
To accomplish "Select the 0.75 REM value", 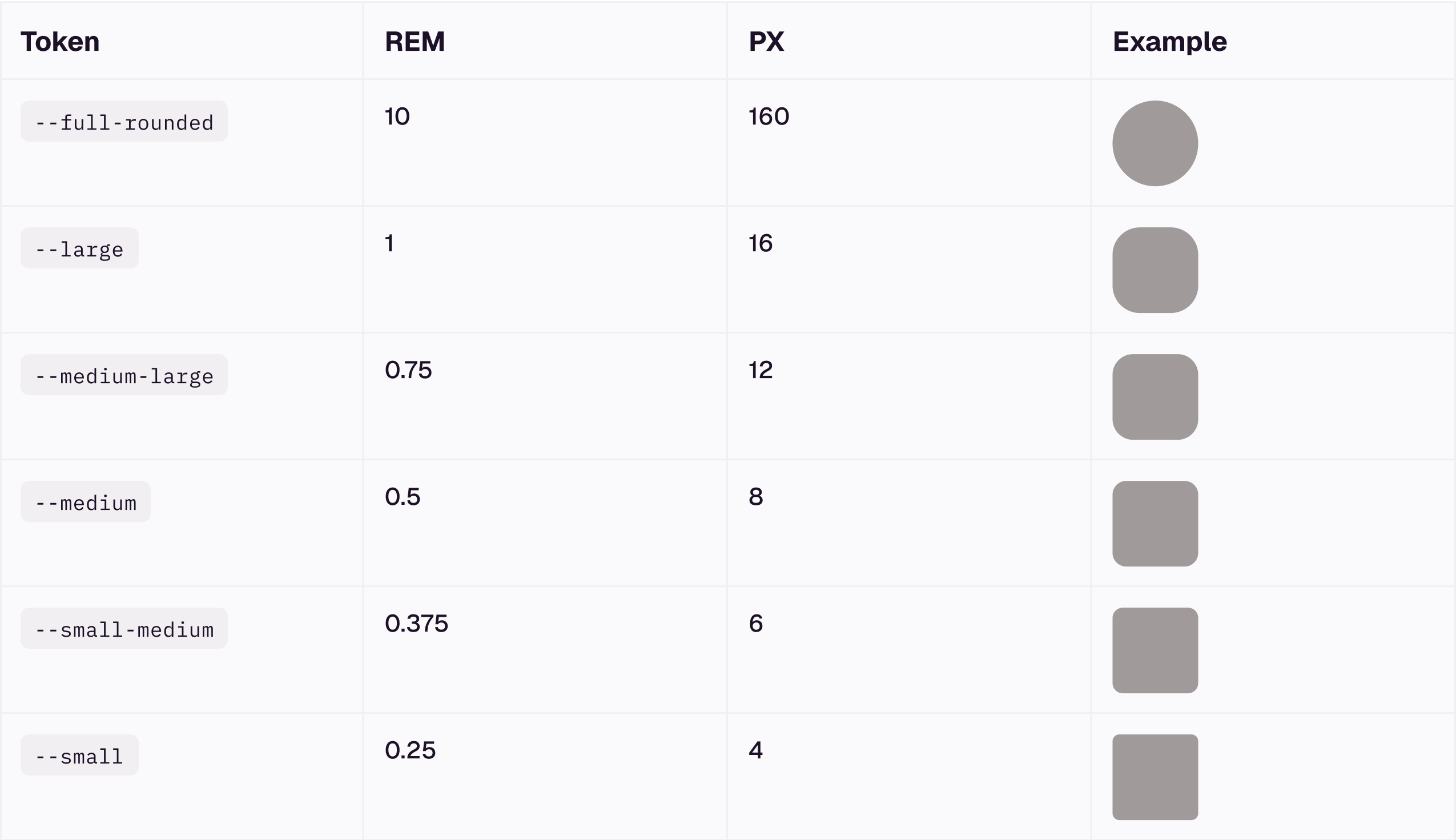I will [x=408, y=370].
